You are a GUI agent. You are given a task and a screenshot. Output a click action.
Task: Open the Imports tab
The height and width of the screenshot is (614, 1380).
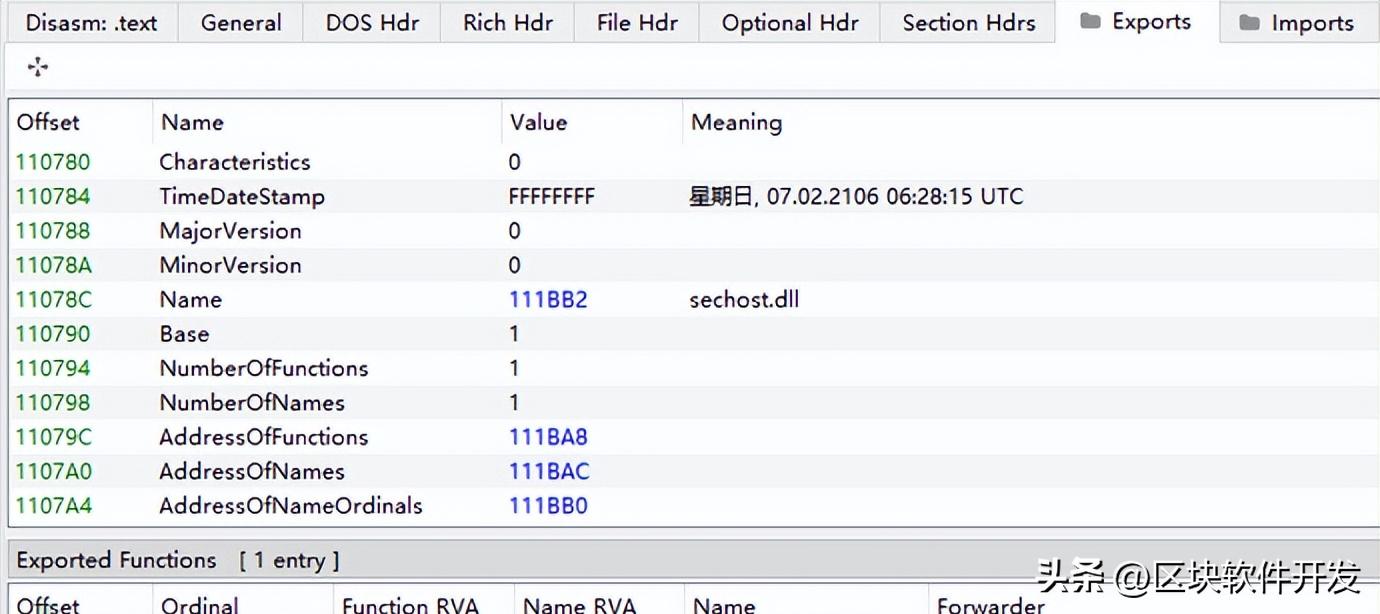[1311, 22]
